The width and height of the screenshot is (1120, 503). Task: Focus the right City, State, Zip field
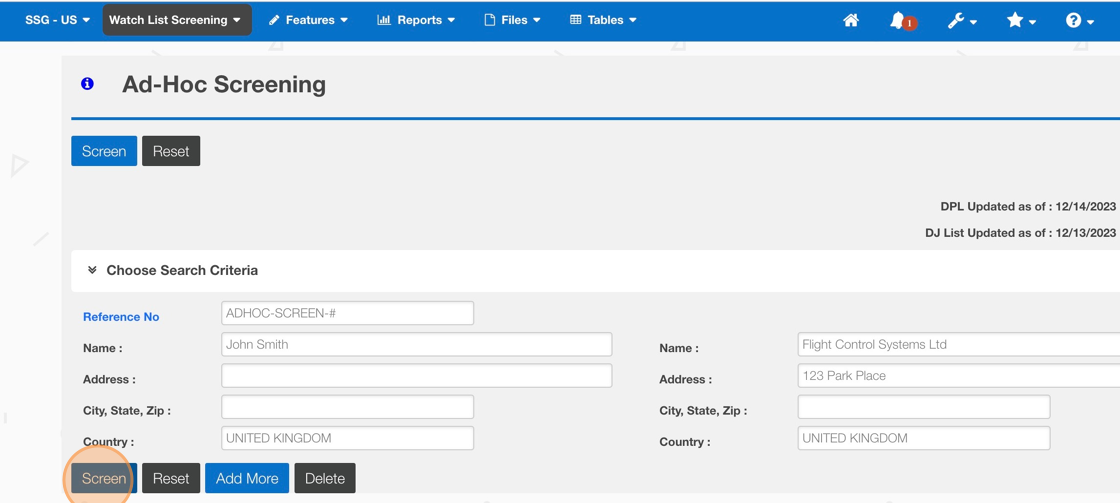(x=924, y=407)
